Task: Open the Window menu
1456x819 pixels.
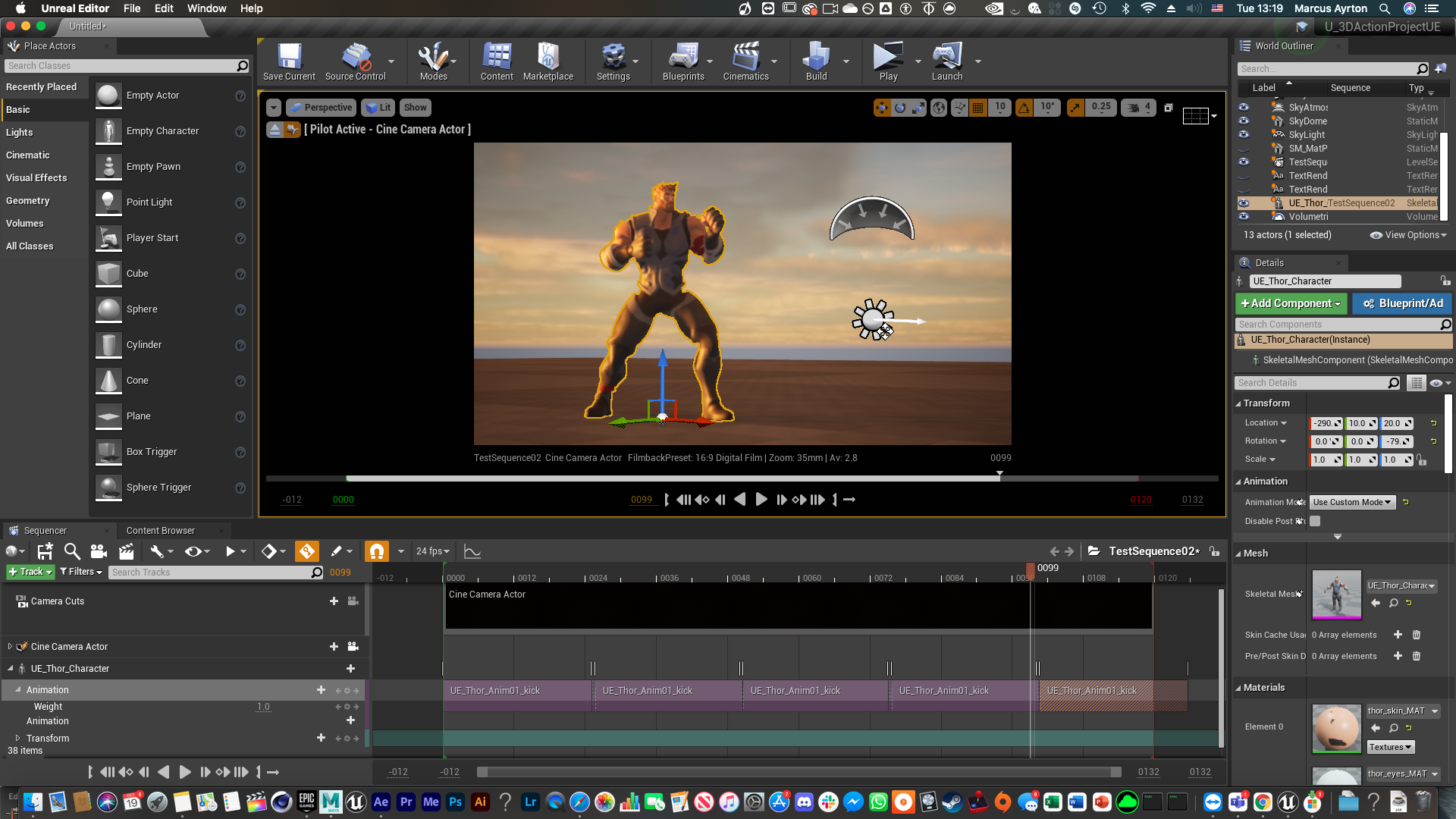Action: pos(206,8)
